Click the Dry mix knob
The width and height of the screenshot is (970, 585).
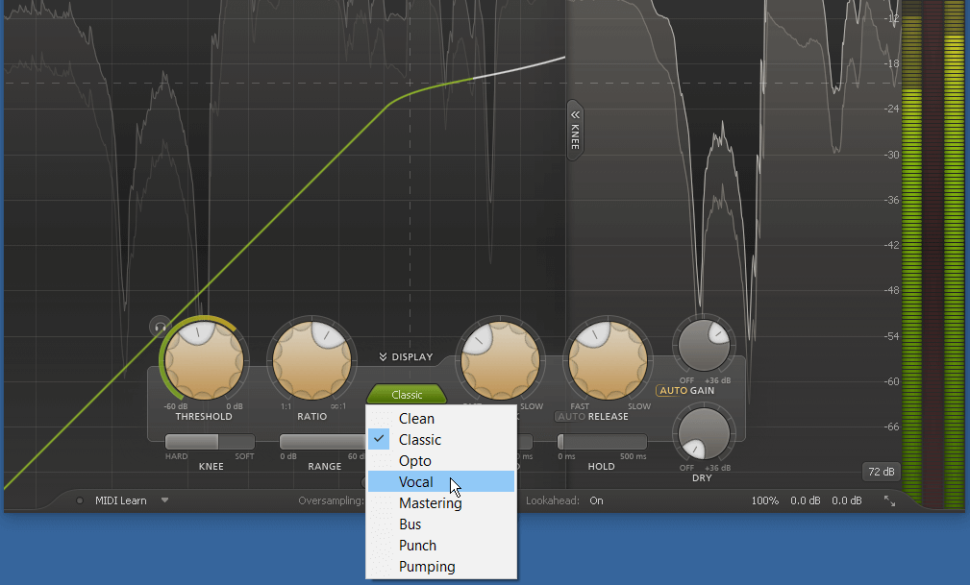[703, 433]
